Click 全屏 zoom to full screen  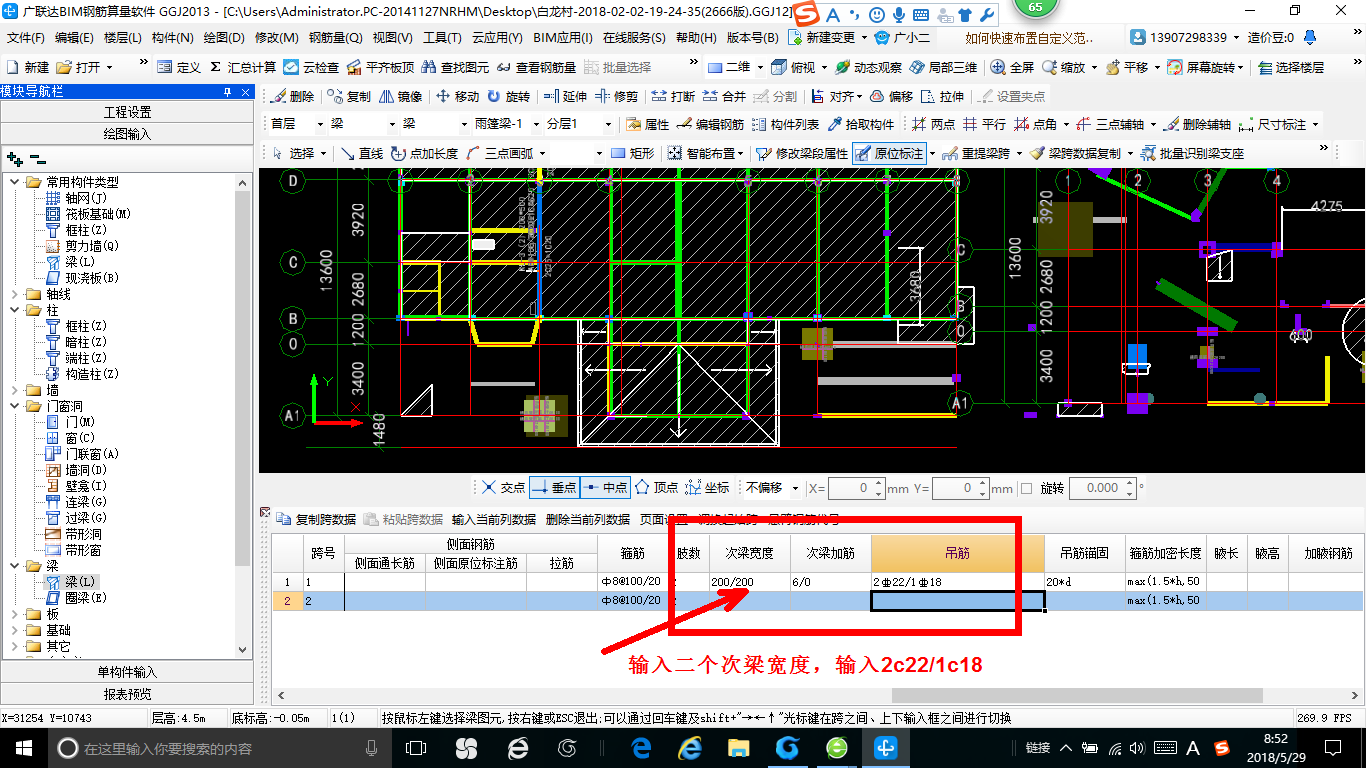pos(1012,67)
